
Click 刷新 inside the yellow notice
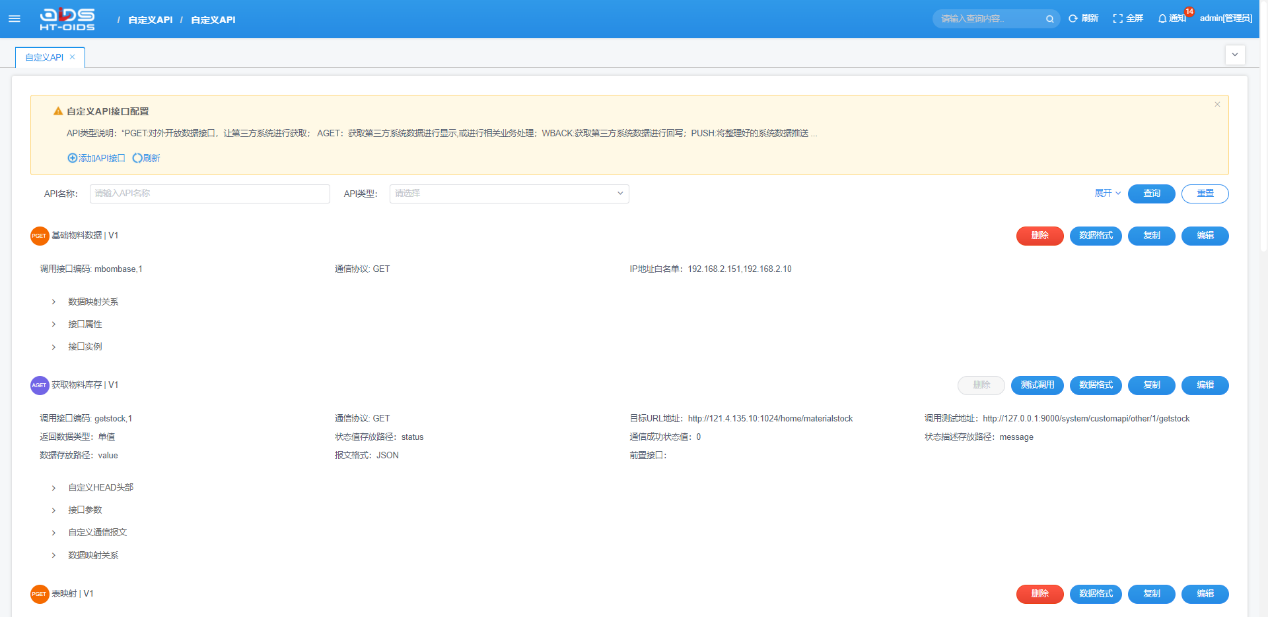coord(146,158)
